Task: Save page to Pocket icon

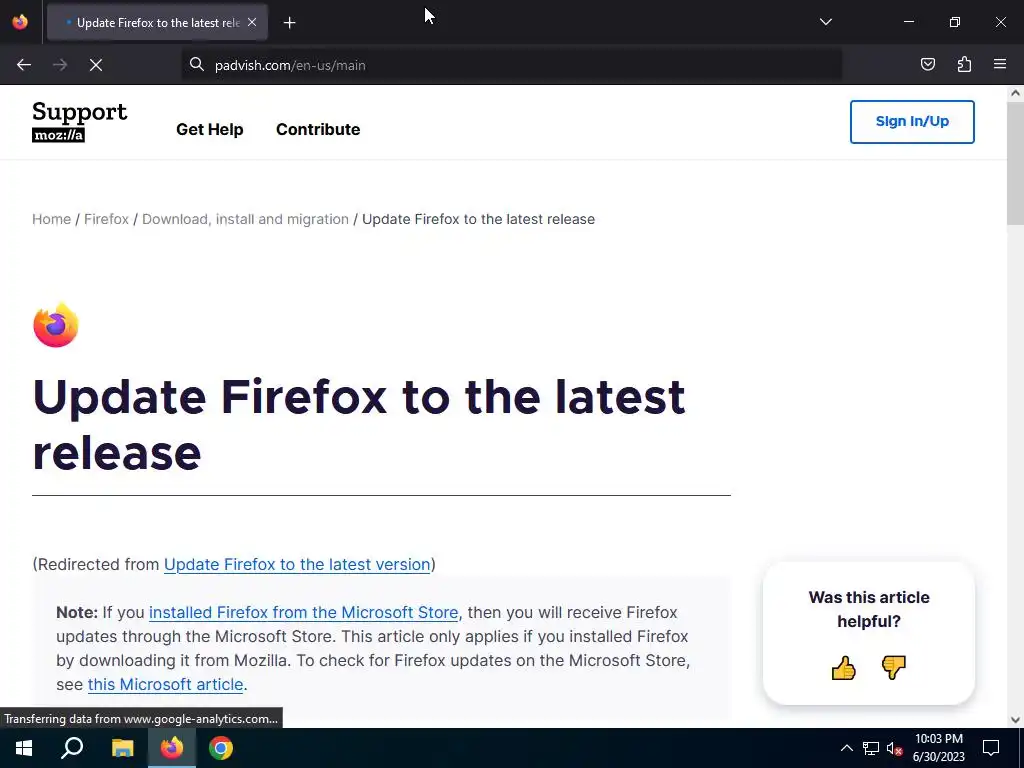Action: pyautogui.click(x=927, y=64)
